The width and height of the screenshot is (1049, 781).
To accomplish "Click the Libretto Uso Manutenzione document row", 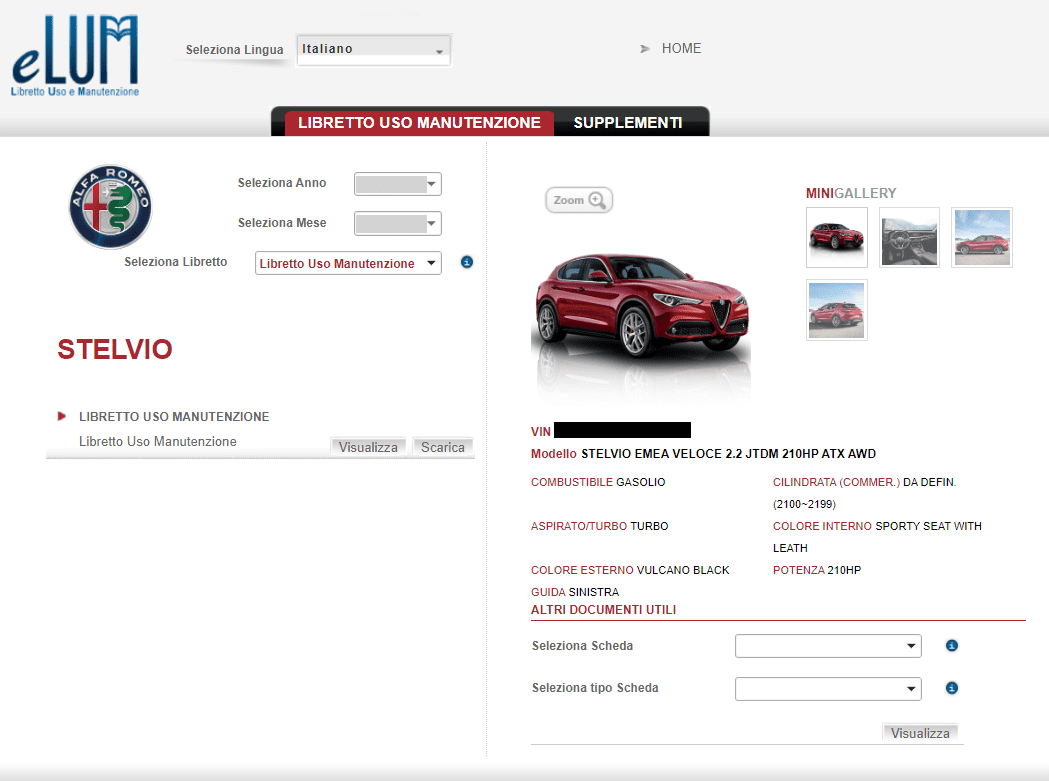I will [x=260, y=442].
